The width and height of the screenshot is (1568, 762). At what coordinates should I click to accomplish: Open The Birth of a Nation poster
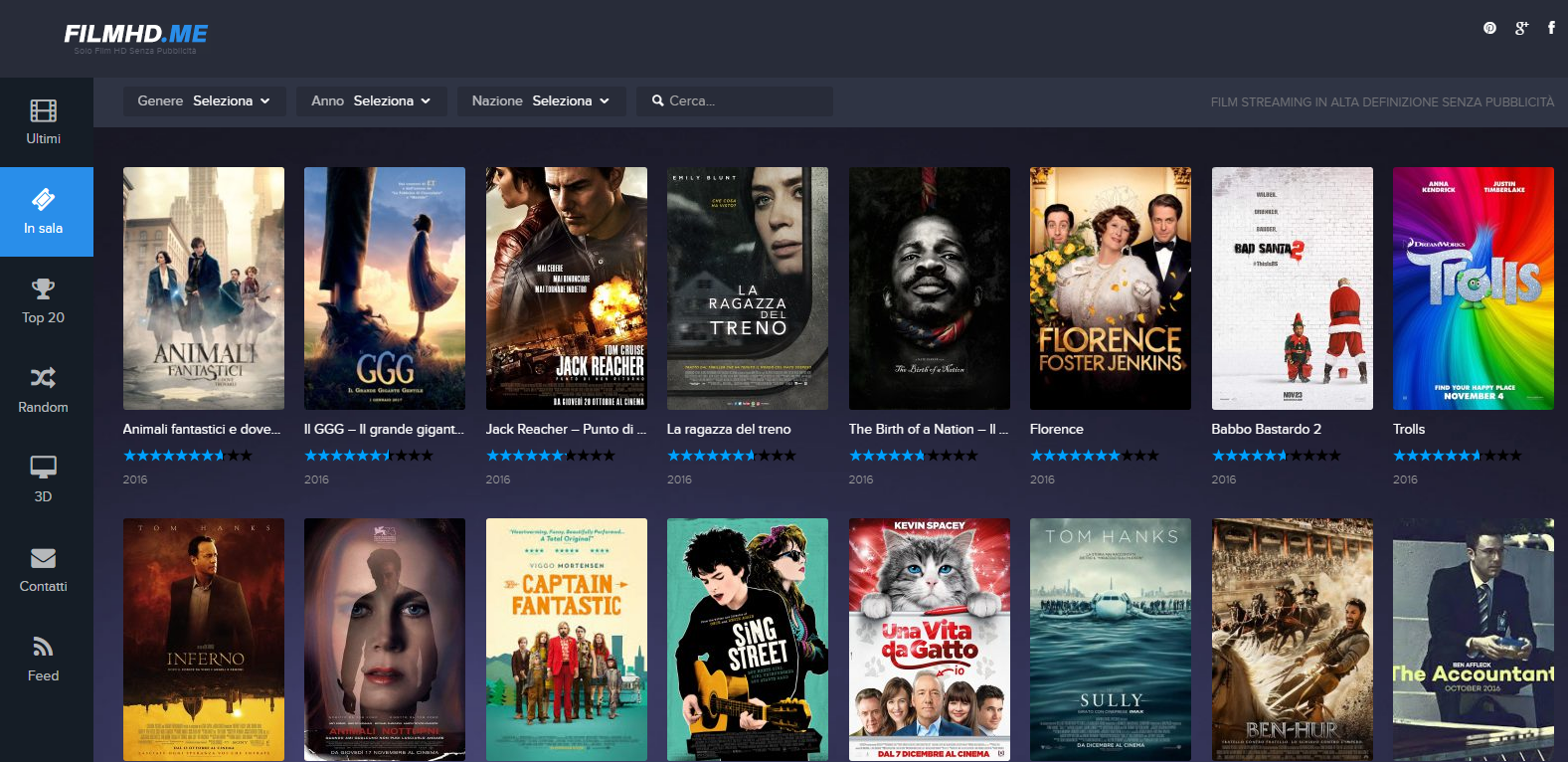coord(930,288)
